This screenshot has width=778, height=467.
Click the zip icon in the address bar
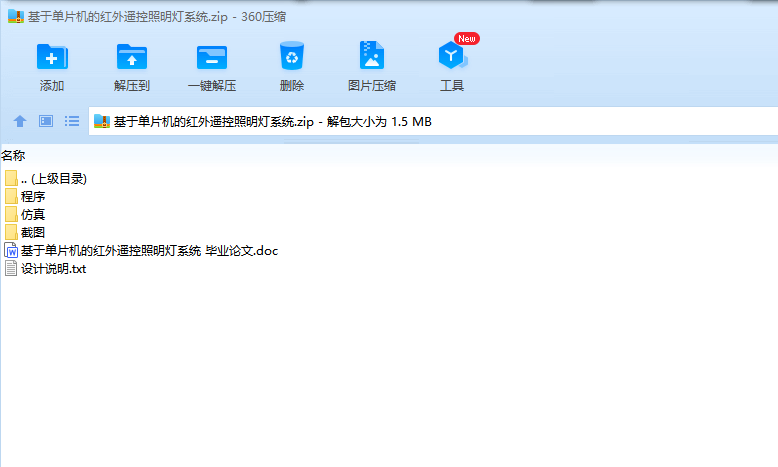(x=102, y=121)
